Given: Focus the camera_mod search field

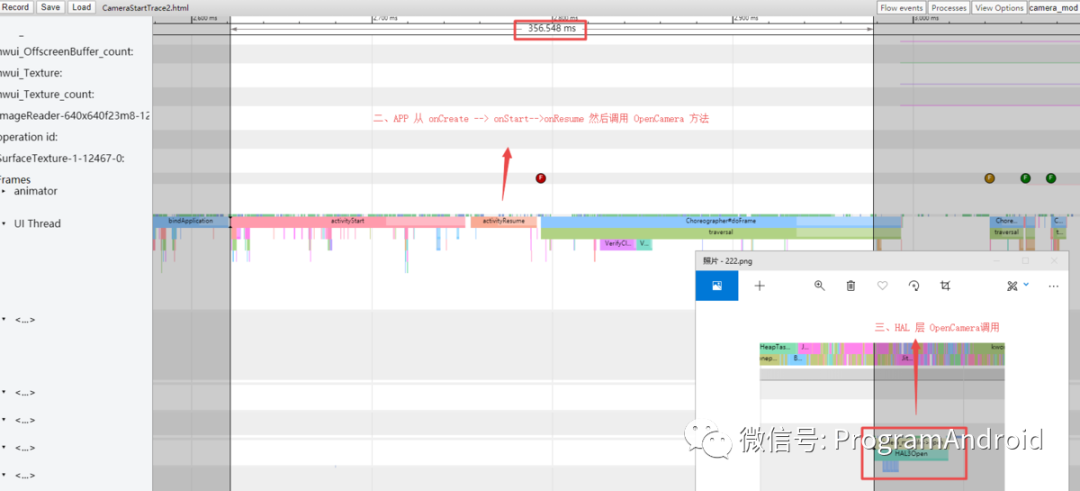Looking at the screenshot, I should point(1054,8).
